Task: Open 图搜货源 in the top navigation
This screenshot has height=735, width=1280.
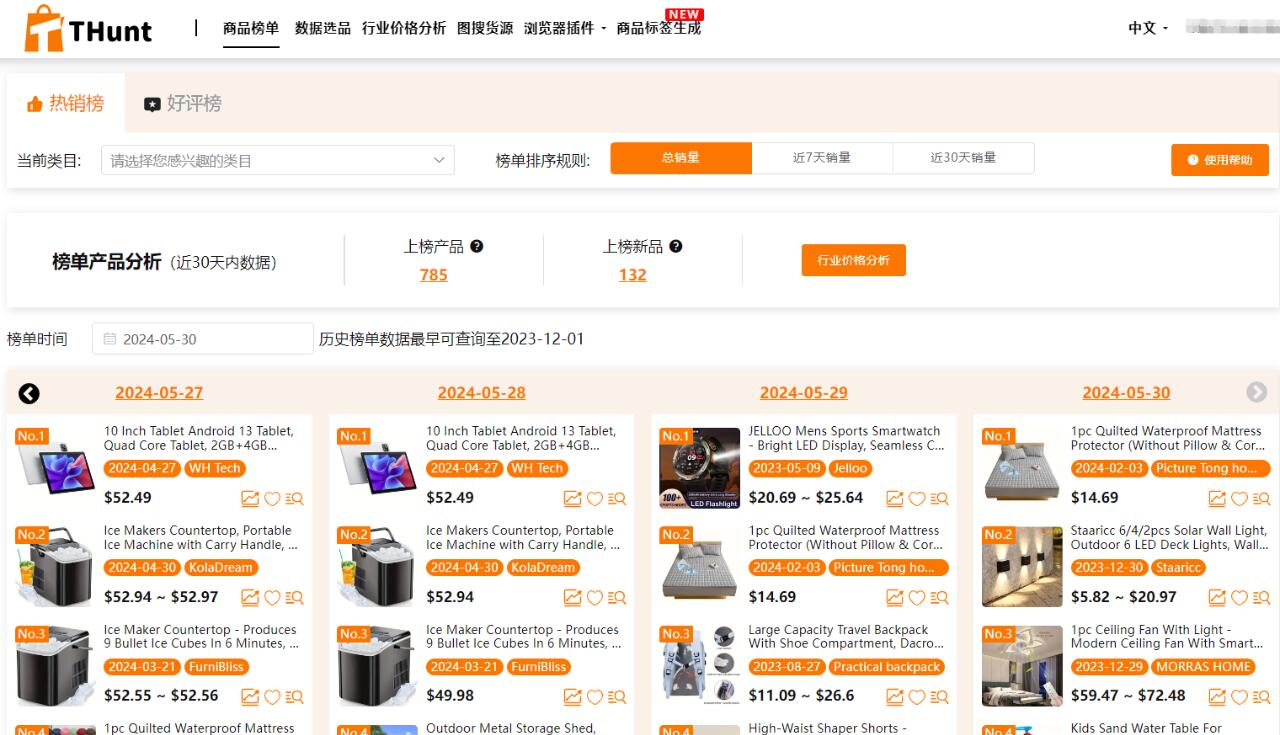Action: click(485, 28)
